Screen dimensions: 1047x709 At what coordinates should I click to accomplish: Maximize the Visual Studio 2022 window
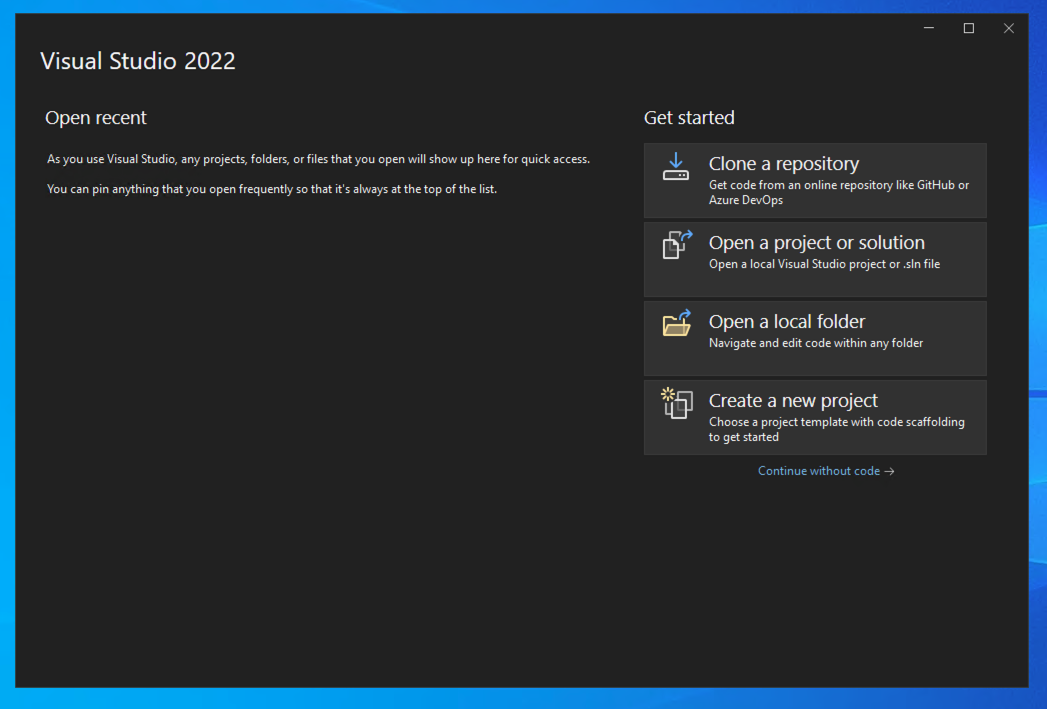click(x=969, y=28)
